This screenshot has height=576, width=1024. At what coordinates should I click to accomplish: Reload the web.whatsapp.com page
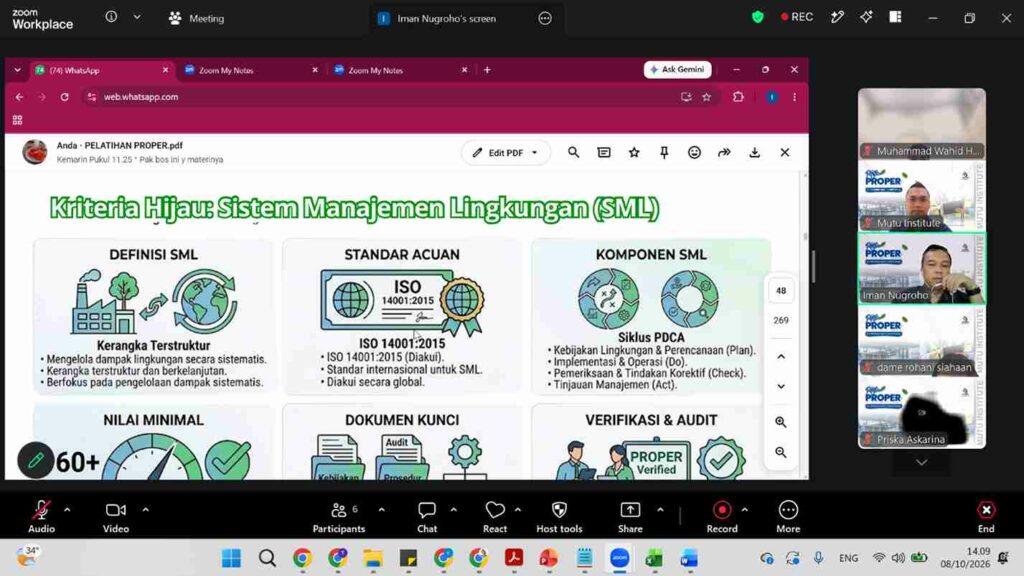64,97
